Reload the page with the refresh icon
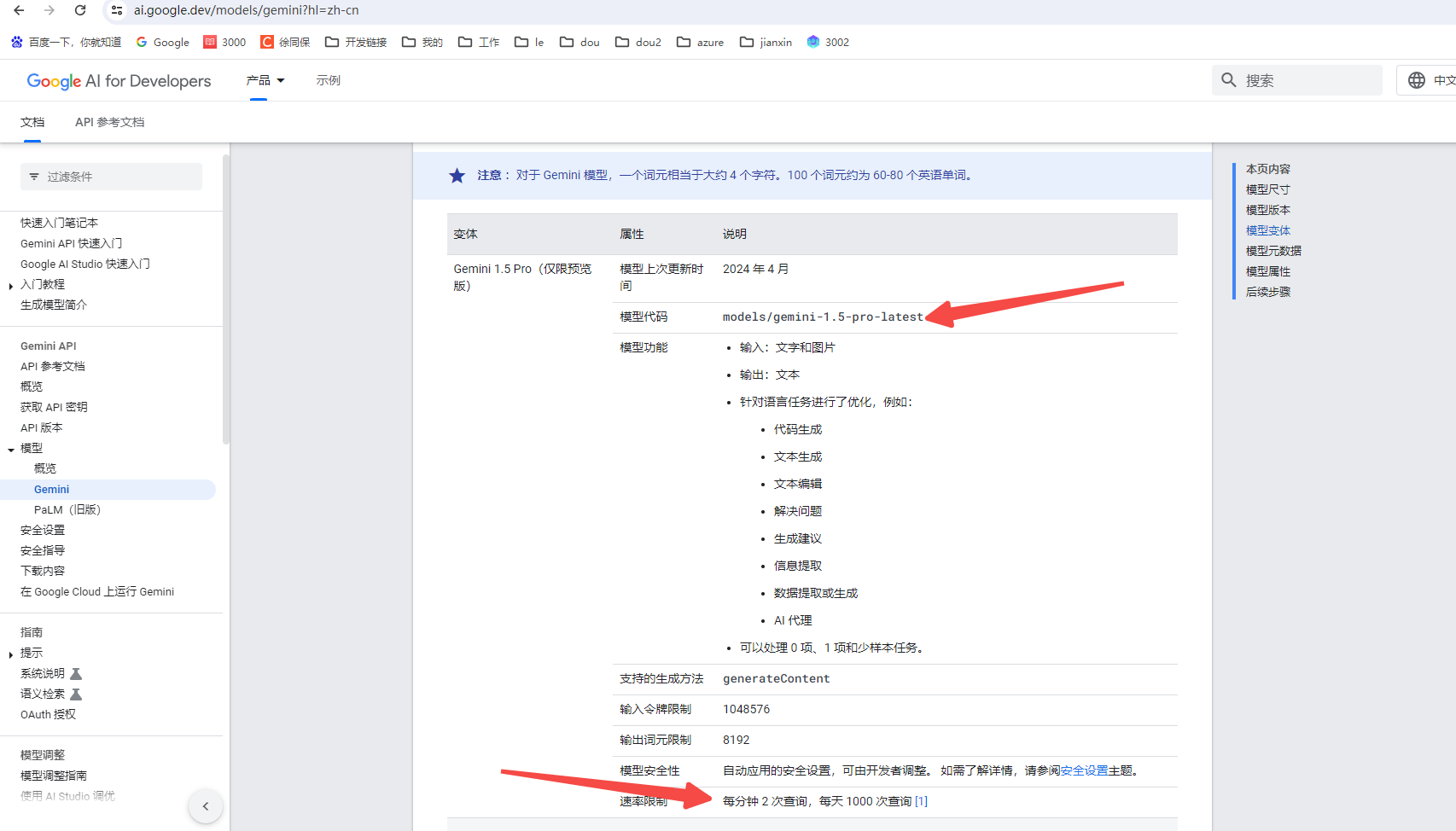 tap(80, 10)
